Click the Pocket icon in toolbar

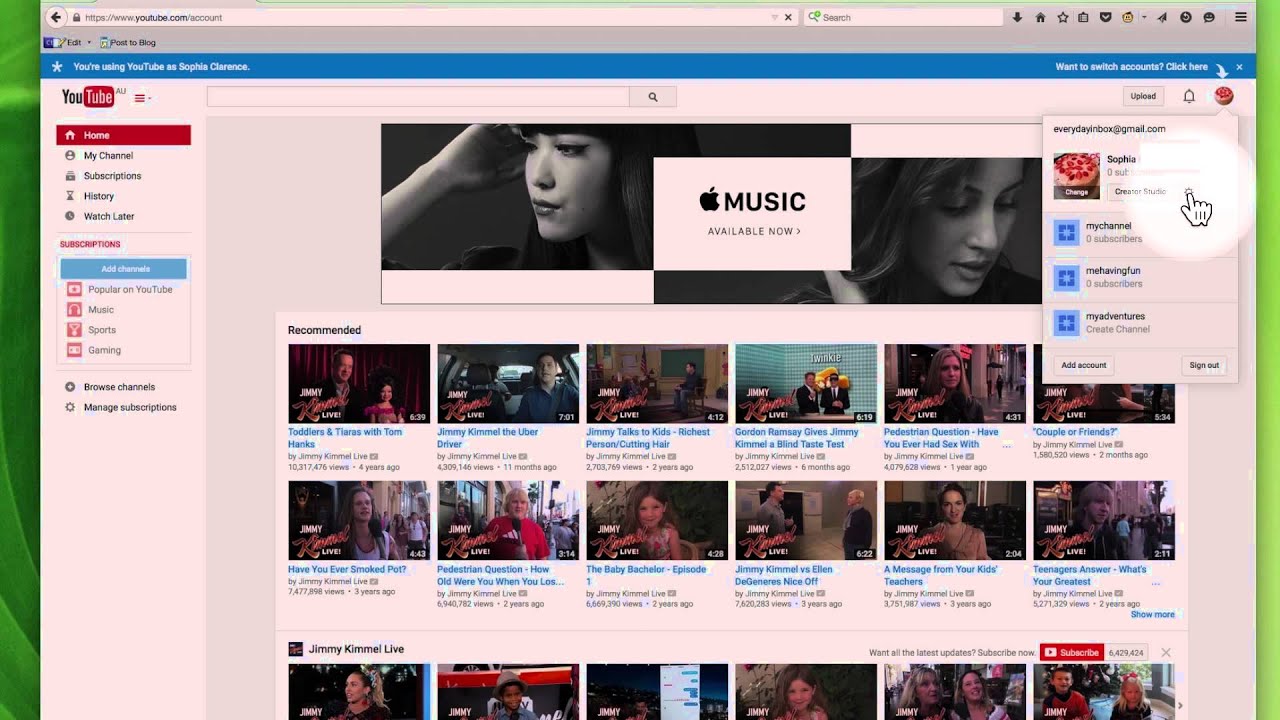click(1105, 17)
